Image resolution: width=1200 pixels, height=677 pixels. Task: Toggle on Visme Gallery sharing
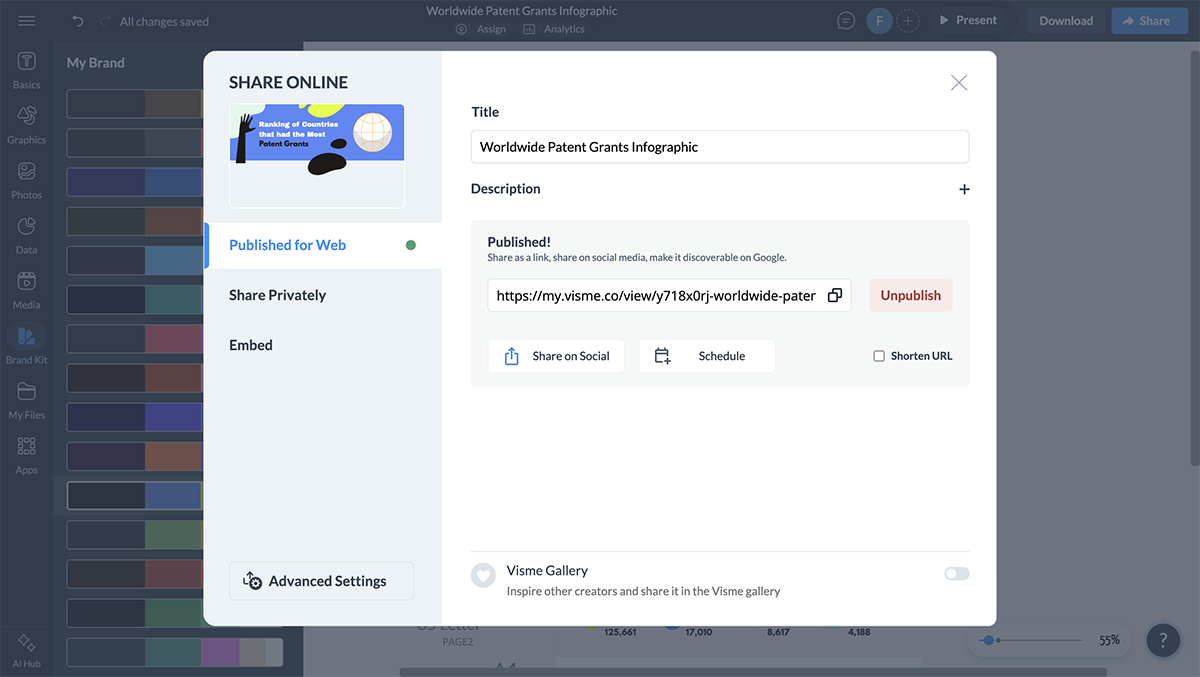(x=956, y=573)
